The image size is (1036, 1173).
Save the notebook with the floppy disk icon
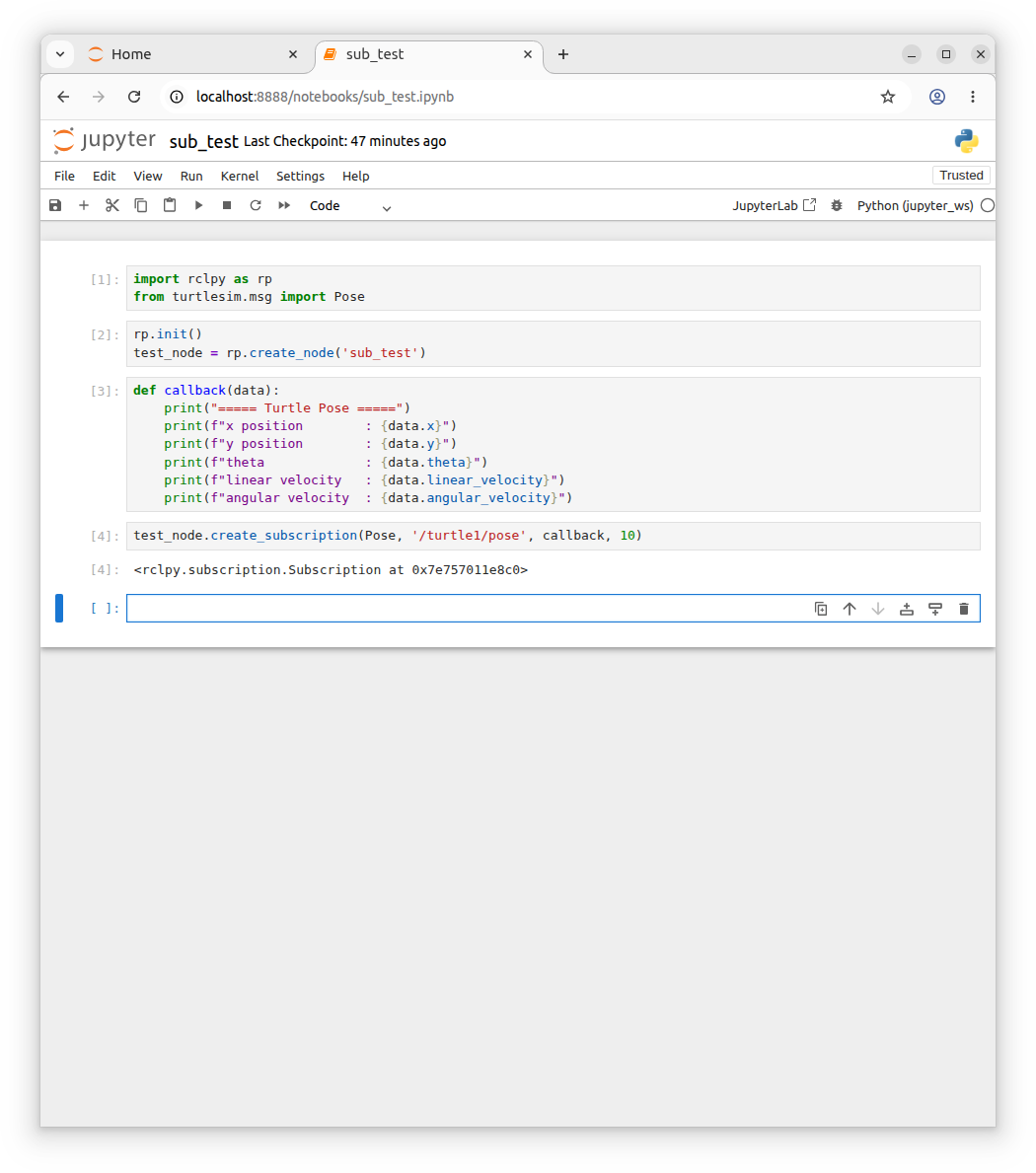pos(55,205)
